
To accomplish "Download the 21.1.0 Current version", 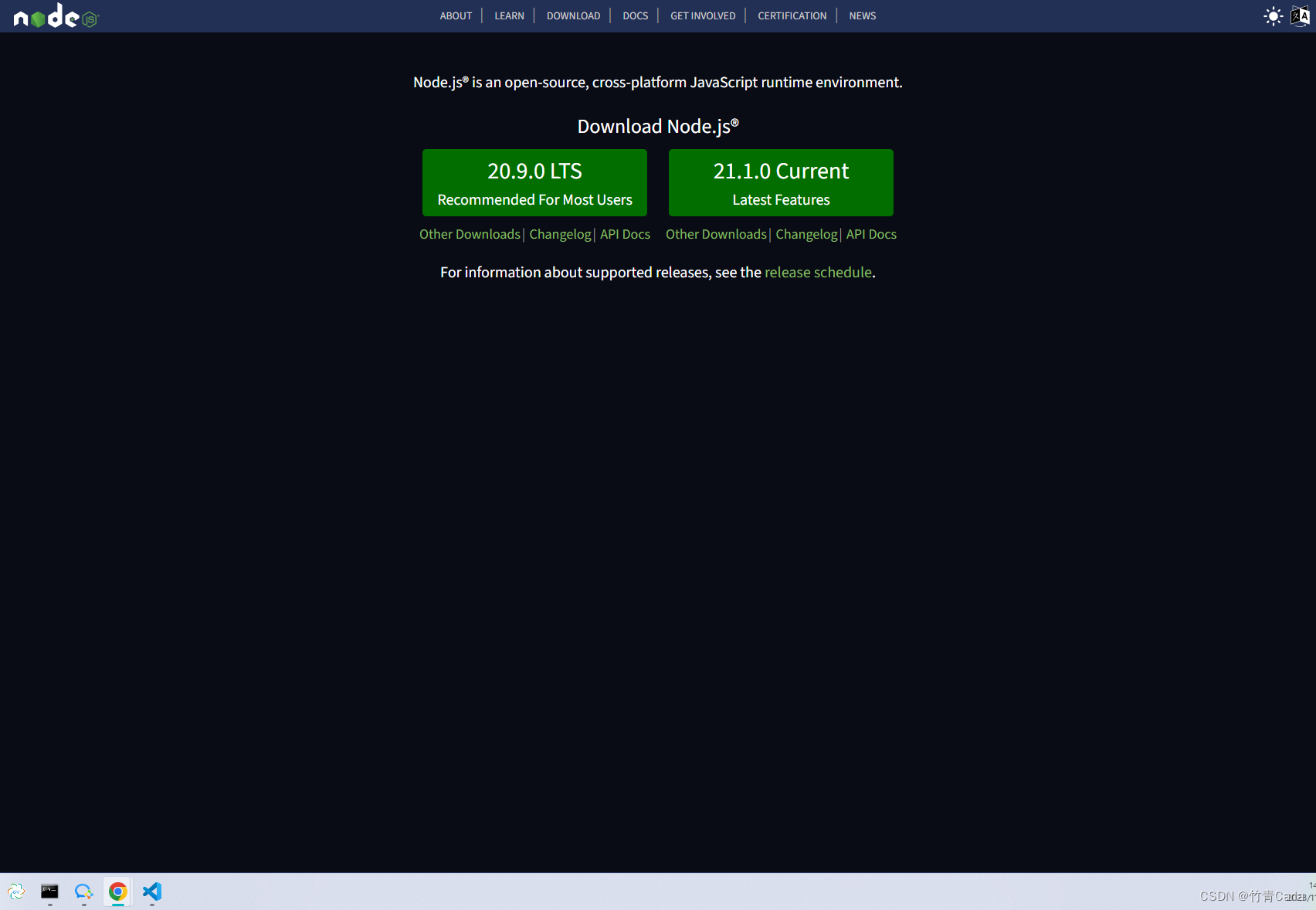I will 781,182.
